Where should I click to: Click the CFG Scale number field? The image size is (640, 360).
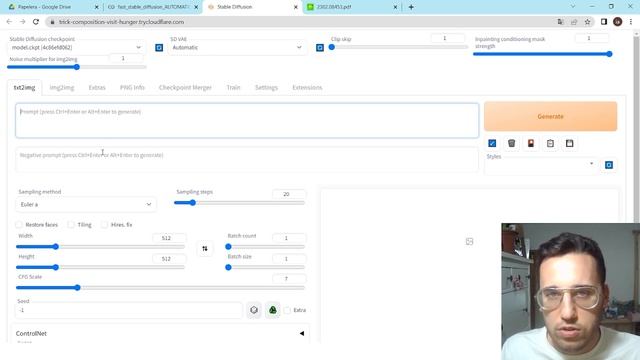coord(289,278)
